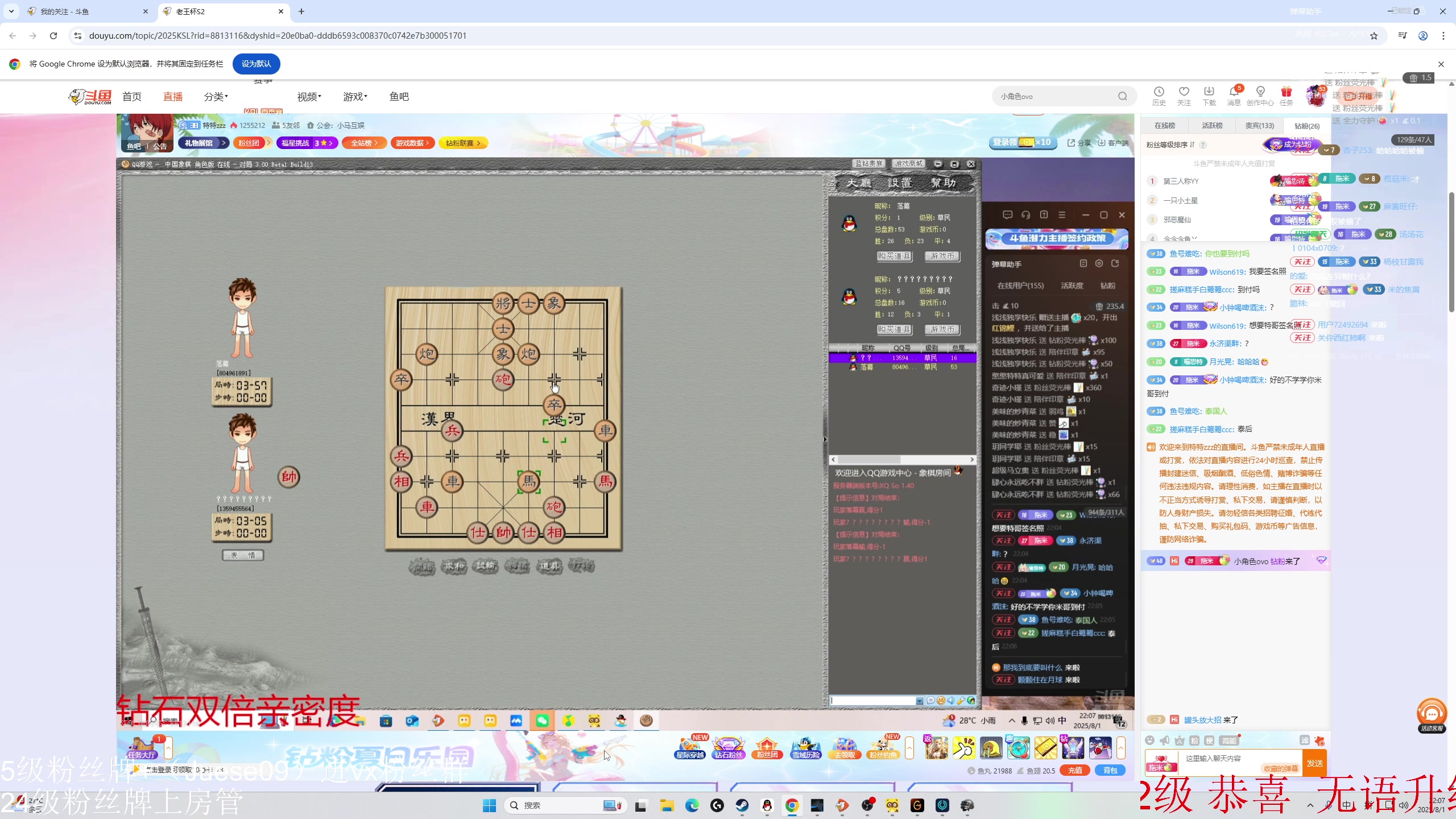
Task: Expand the 游戏 dropdown menu
Action: point(355,97)
